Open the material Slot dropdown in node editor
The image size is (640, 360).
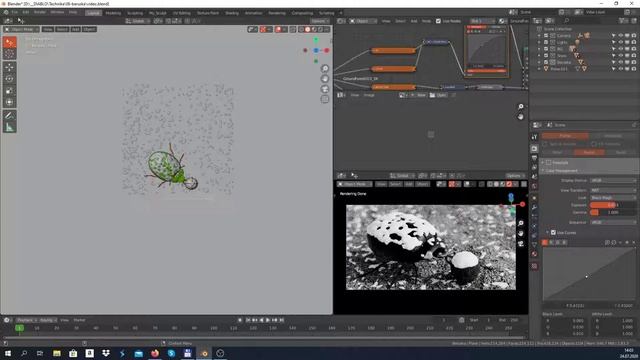click(482, 21)
